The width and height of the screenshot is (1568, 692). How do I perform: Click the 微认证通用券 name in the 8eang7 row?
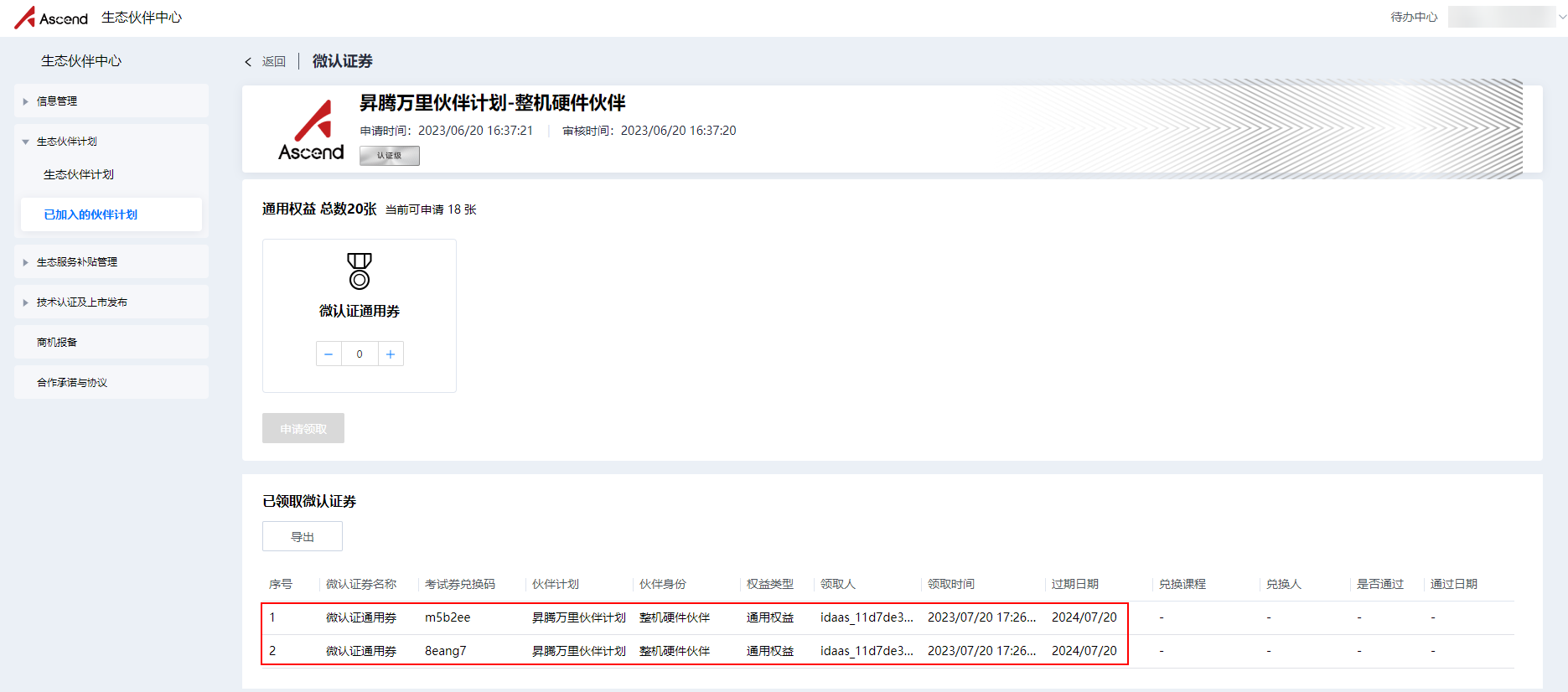coord(361,651)
